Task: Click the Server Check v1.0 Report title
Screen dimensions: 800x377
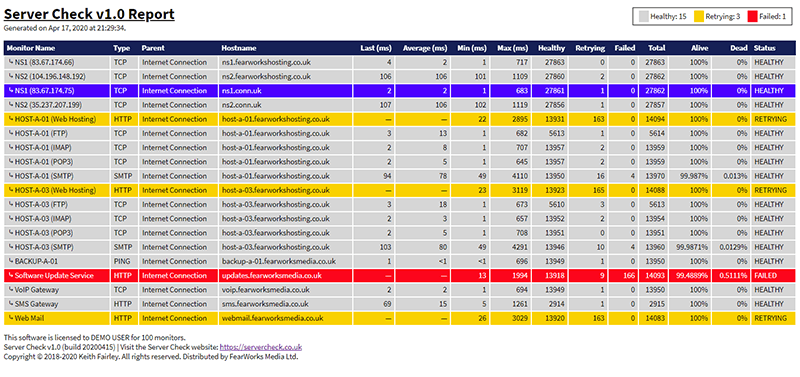Action: (89, 14)
